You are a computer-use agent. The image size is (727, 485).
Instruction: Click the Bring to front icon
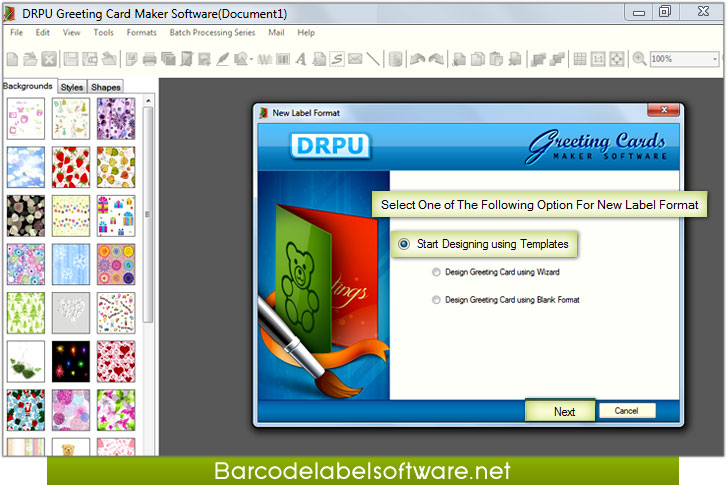coord(538,59)
